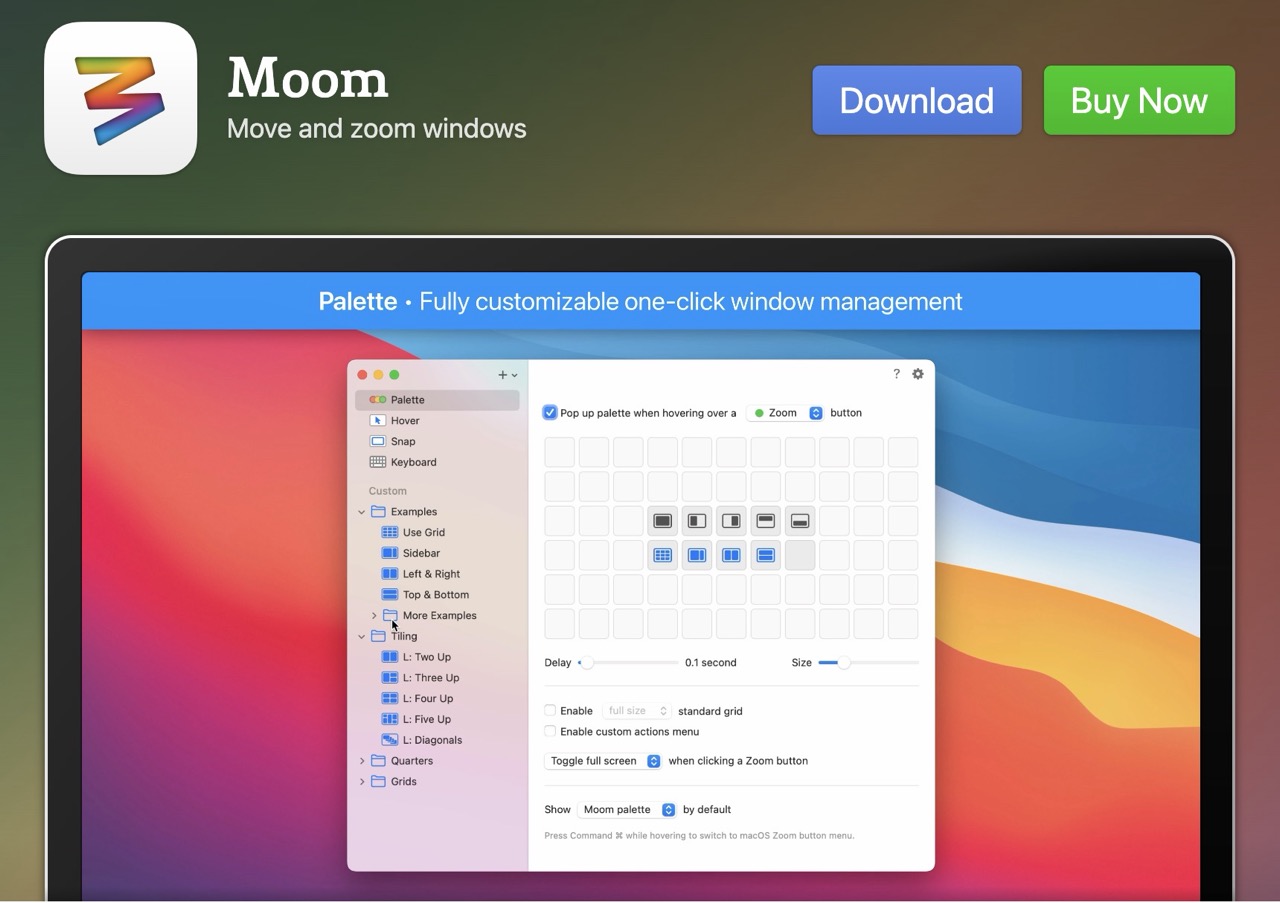Image resolution: width=1280 pixels, height=903 pixels.
Task: Open the full size grid dropdown
Action: tap(636, 711)
